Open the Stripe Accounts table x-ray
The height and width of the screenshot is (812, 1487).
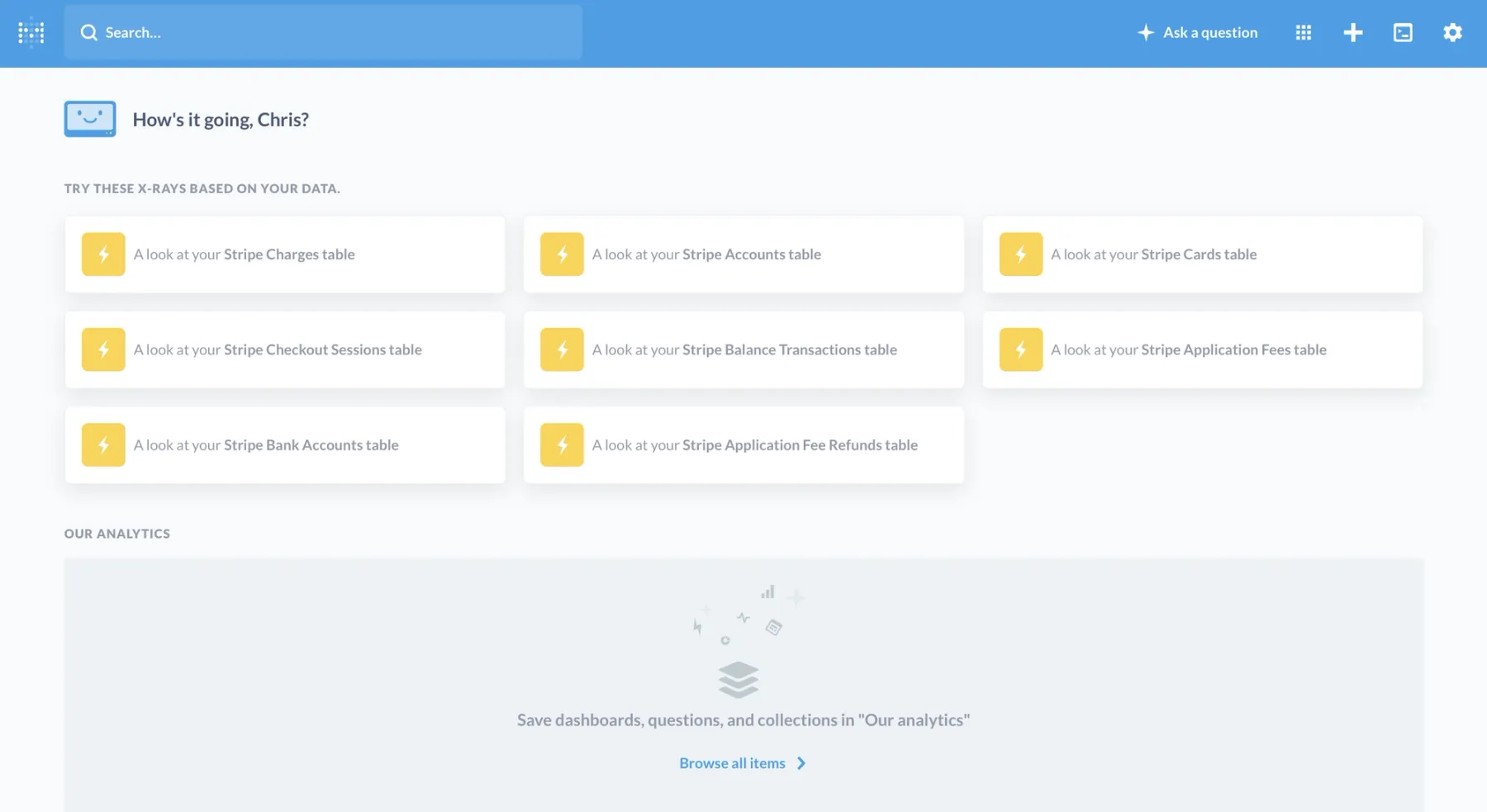pos(743,254)
